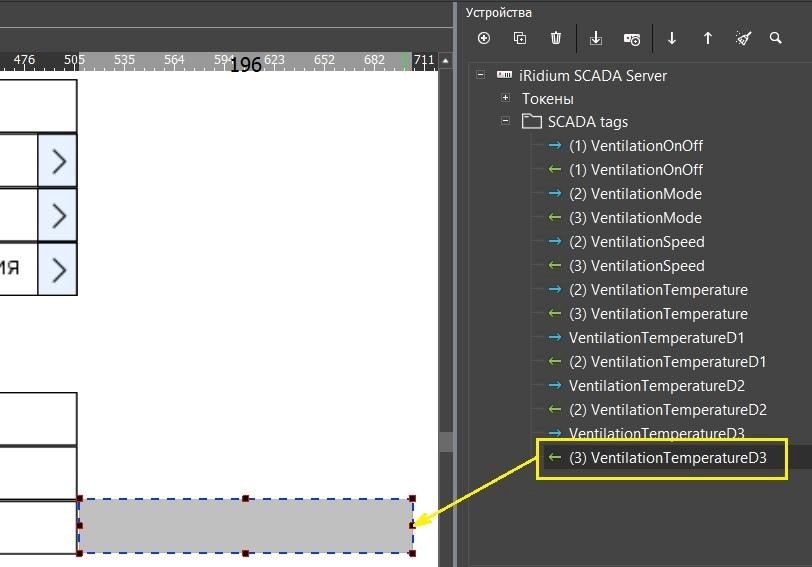812x567 pixels.
Task: Click the topmost chevron arrow button on canvas
Action: pos(58,161)
